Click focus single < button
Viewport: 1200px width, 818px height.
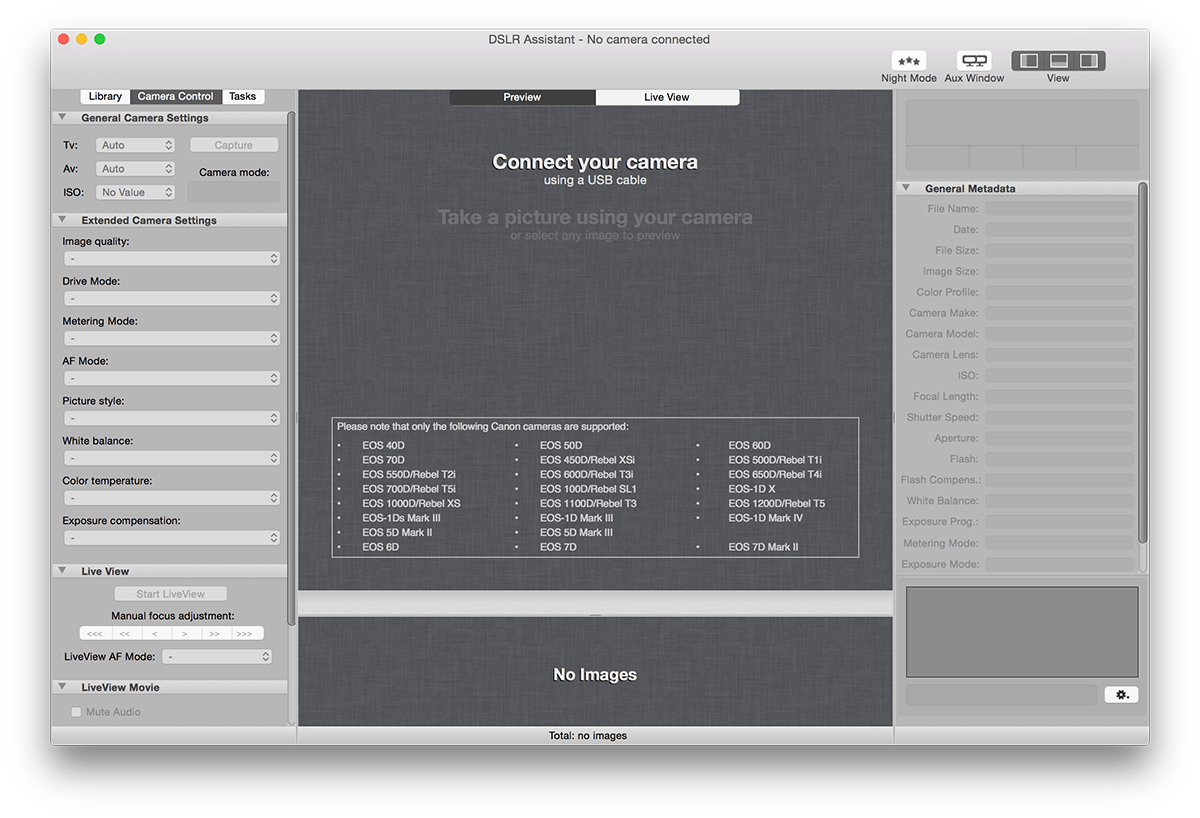click(155, 633)
